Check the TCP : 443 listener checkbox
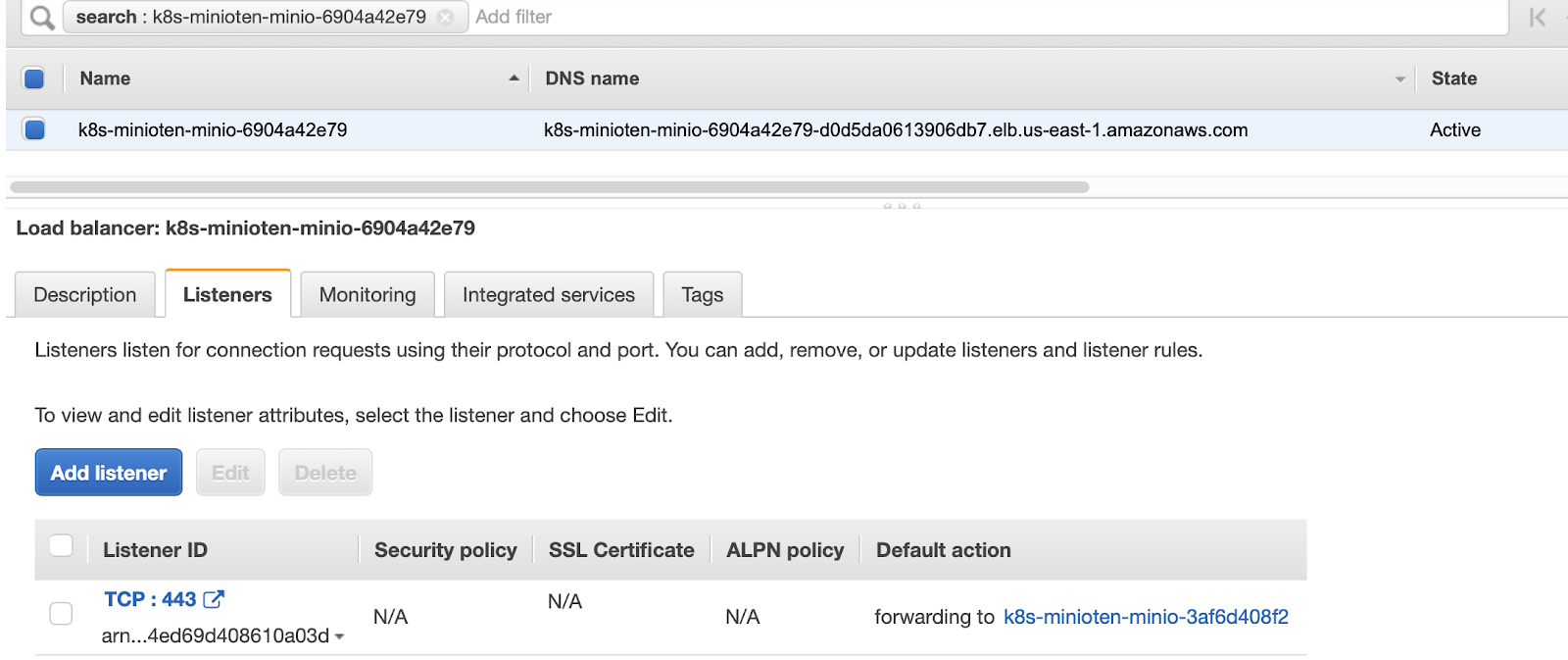 pos(61,614)
